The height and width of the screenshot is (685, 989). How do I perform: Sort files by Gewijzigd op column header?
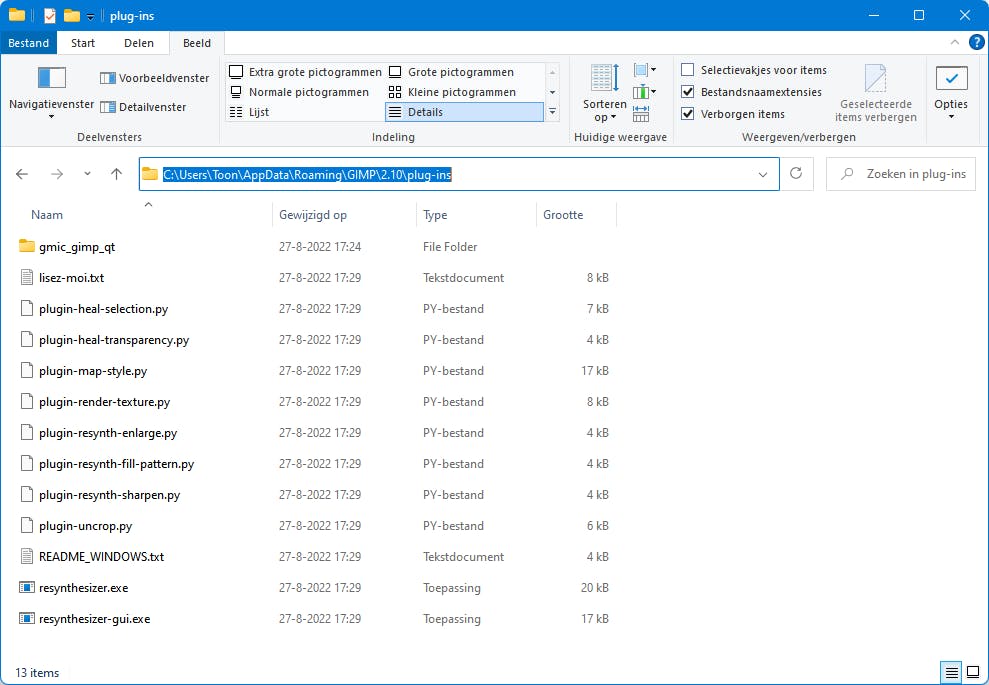click(x=313, y=215)
